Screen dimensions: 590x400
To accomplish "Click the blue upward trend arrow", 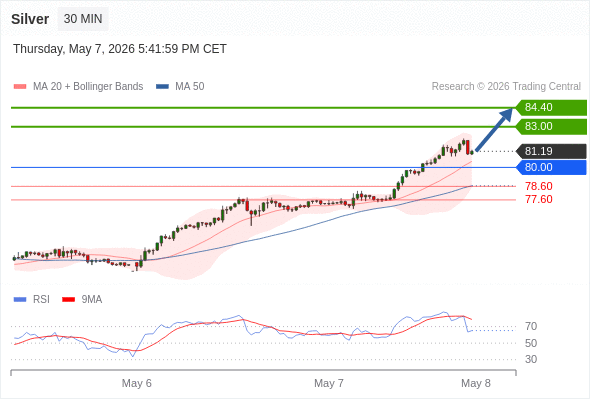I will (x=494, y=130).
